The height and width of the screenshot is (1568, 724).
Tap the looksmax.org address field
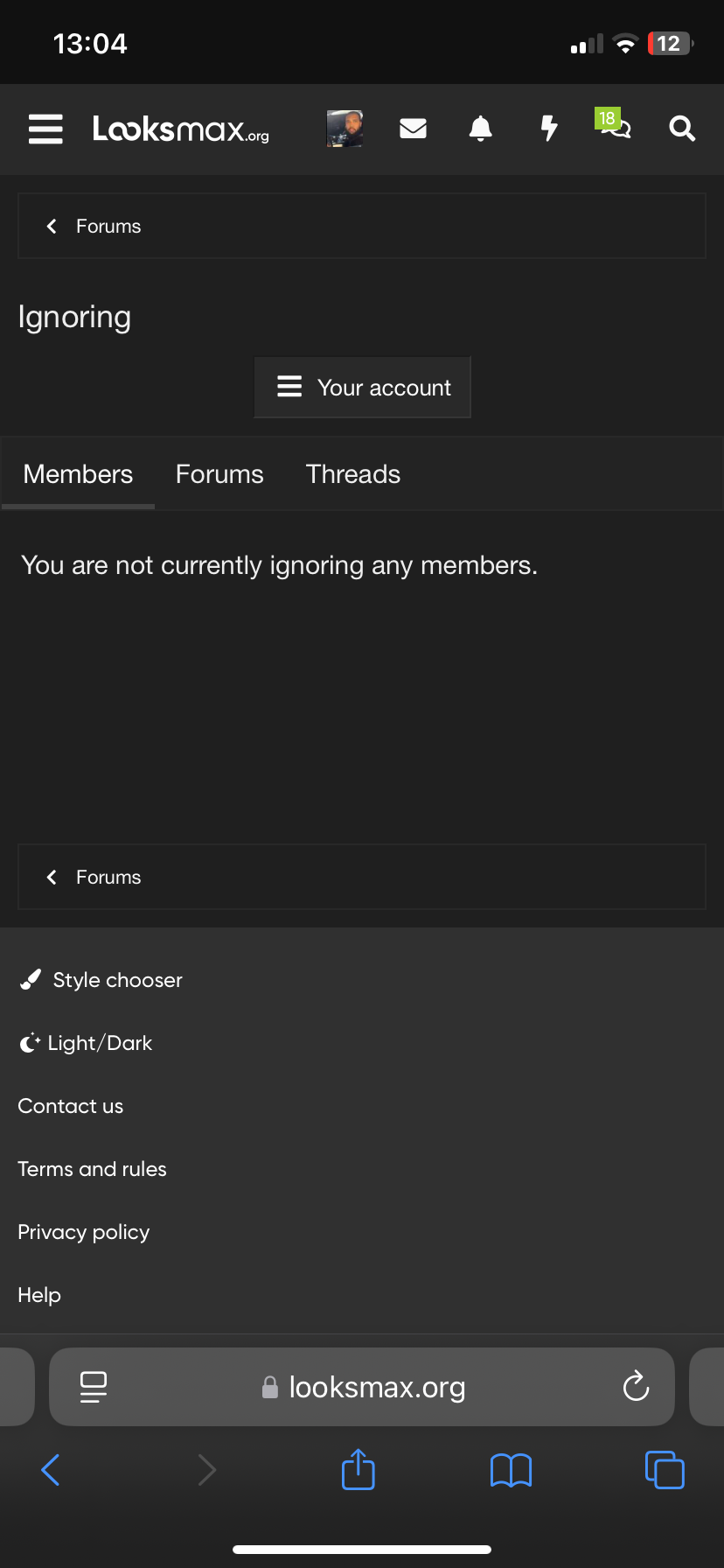362,1387
